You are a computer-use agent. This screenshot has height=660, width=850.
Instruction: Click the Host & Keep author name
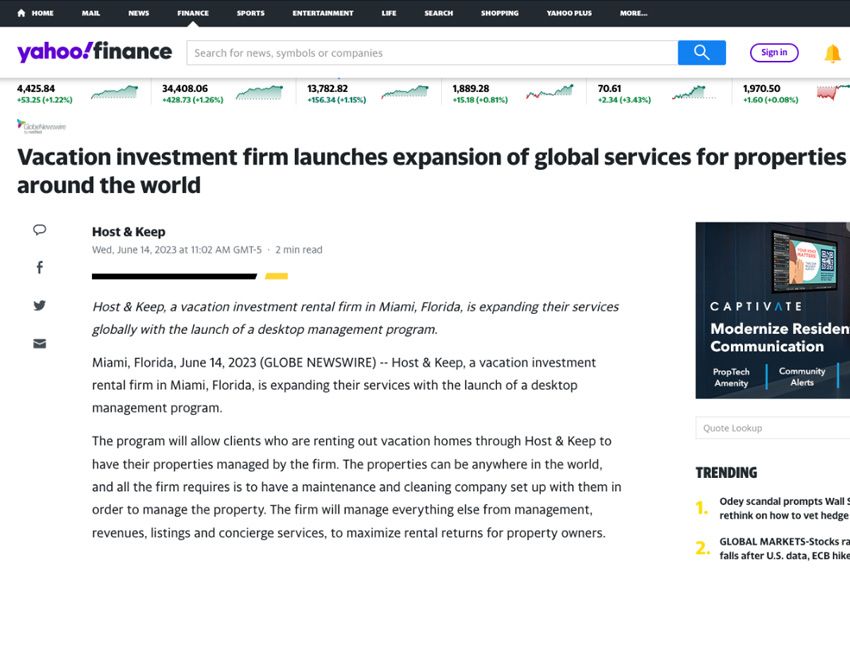[128, 232]
